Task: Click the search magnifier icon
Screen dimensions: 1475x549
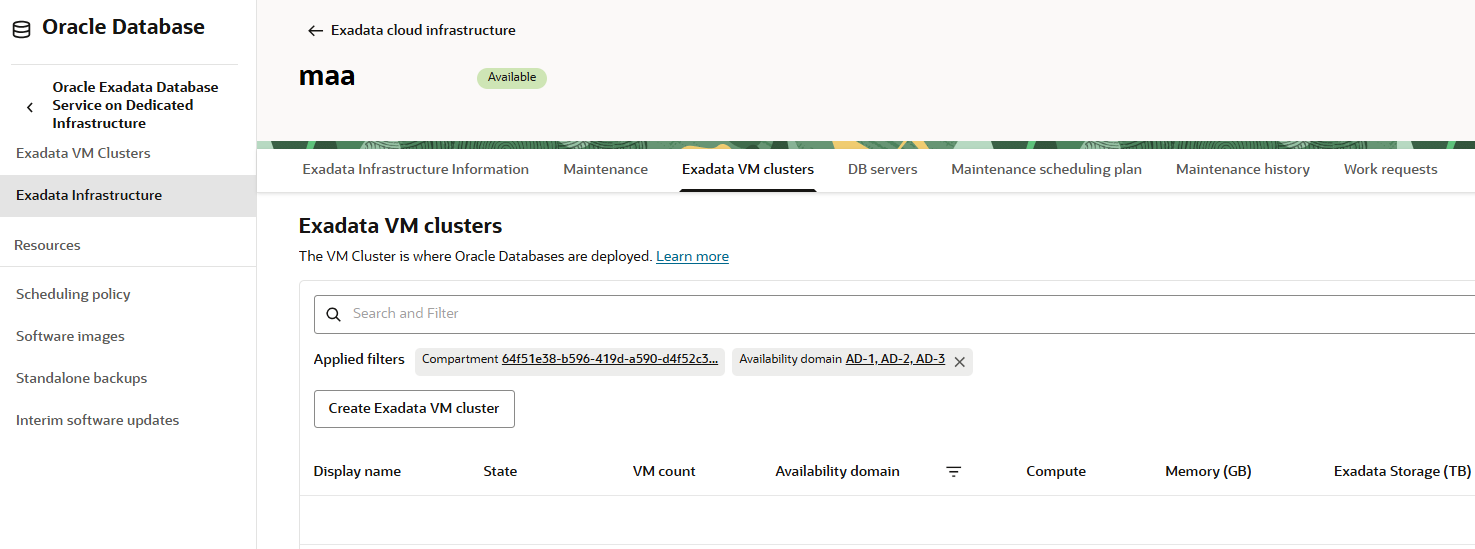Action: pos(334,314)
